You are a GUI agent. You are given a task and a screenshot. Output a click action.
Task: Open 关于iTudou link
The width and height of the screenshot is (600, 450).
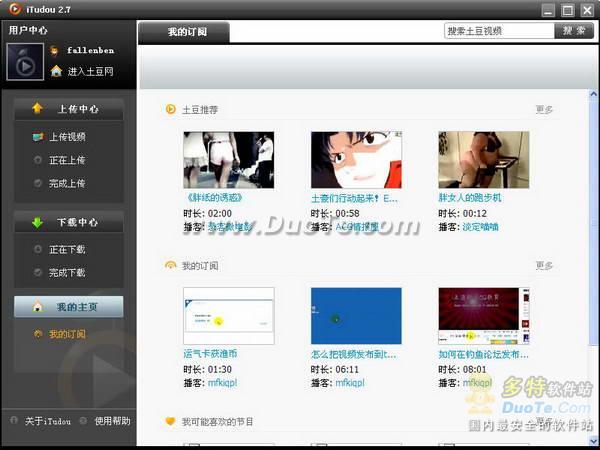pyautogui.click(x=48, y=421)
